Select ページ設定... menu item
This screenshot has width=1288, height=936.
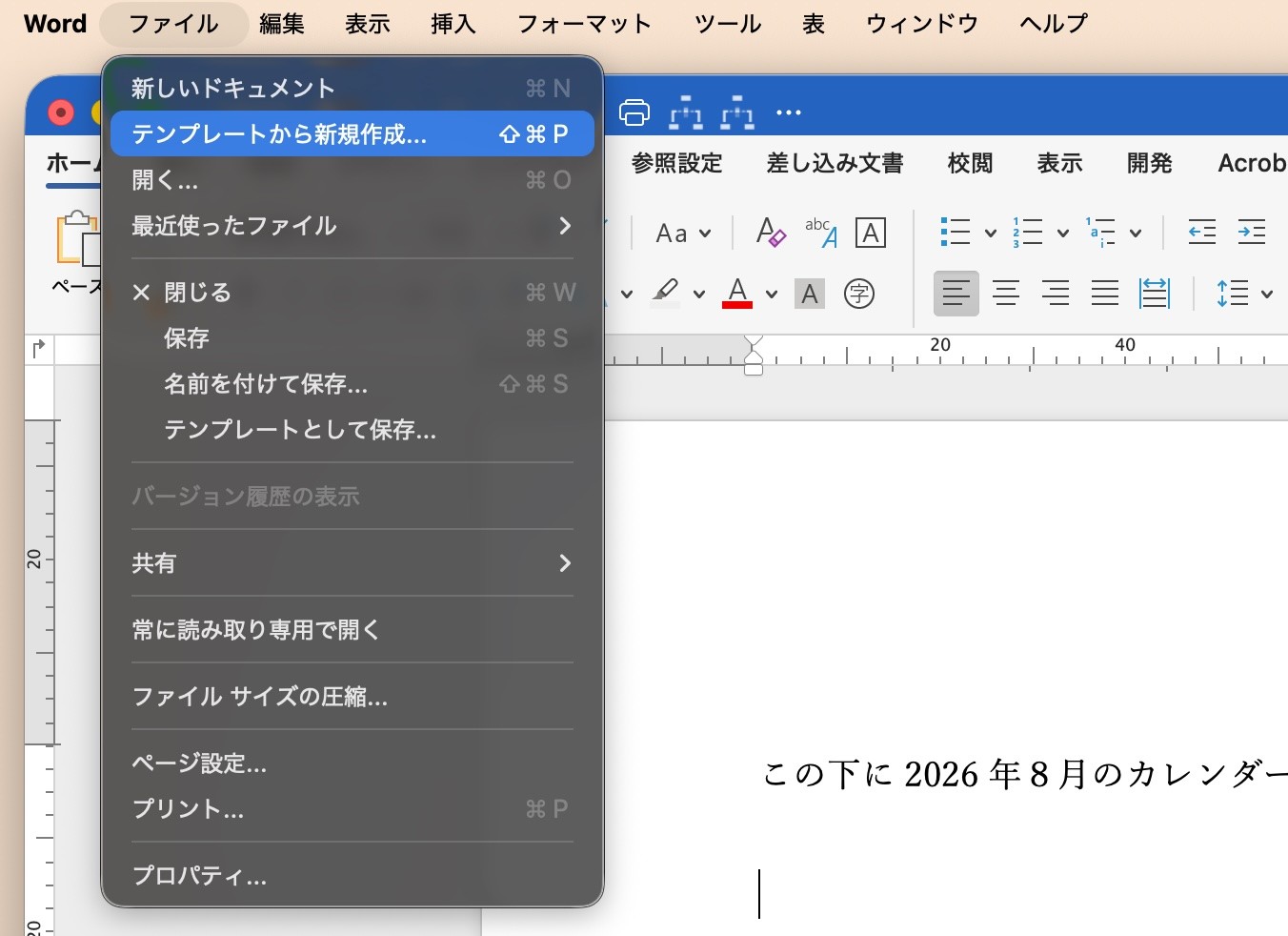[x=352, y=763]
